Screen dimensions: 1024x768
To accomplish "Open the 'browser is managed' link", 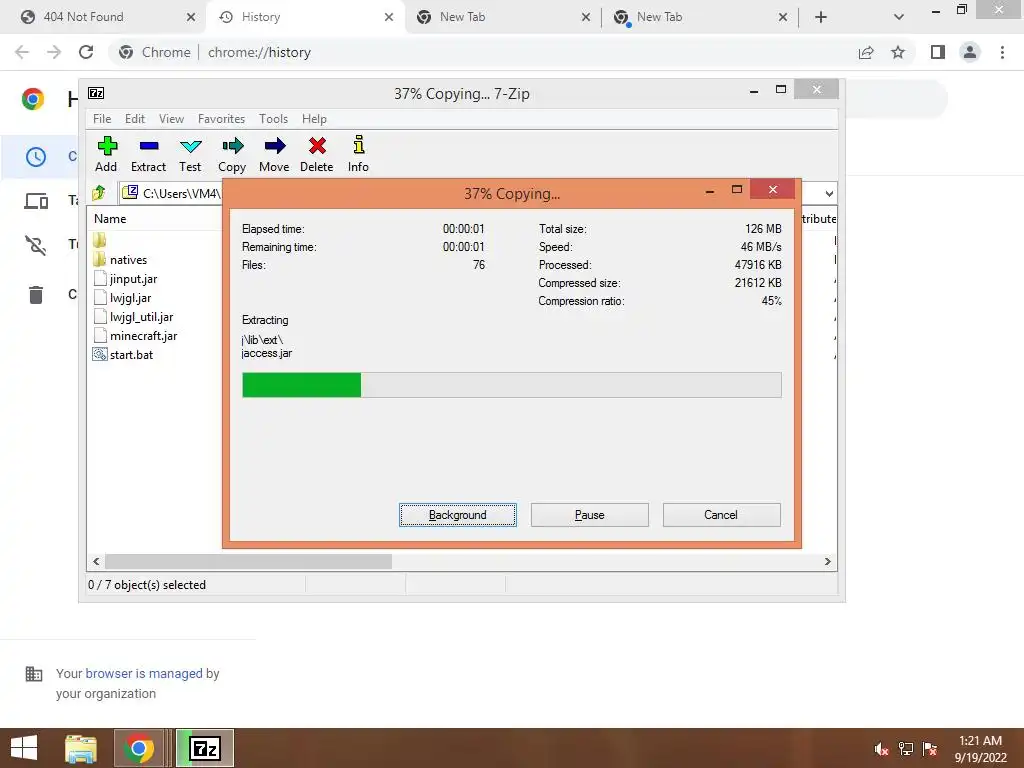I will [x=144, y=673].
